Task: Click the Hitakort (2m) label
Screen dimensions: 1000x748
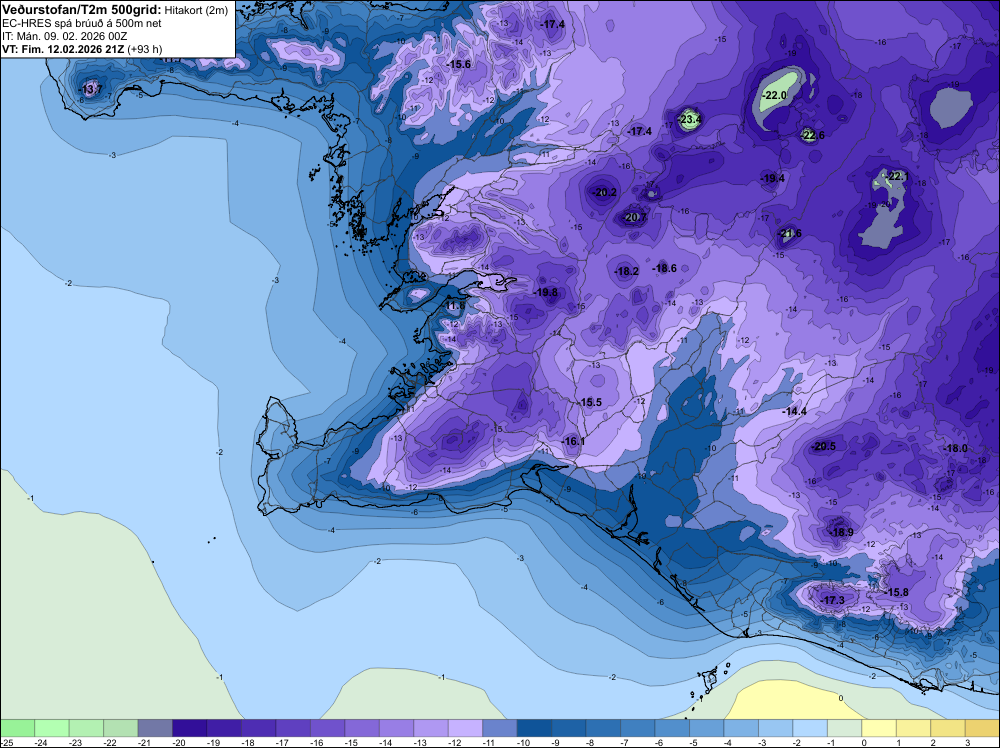Action: [196, 11]
